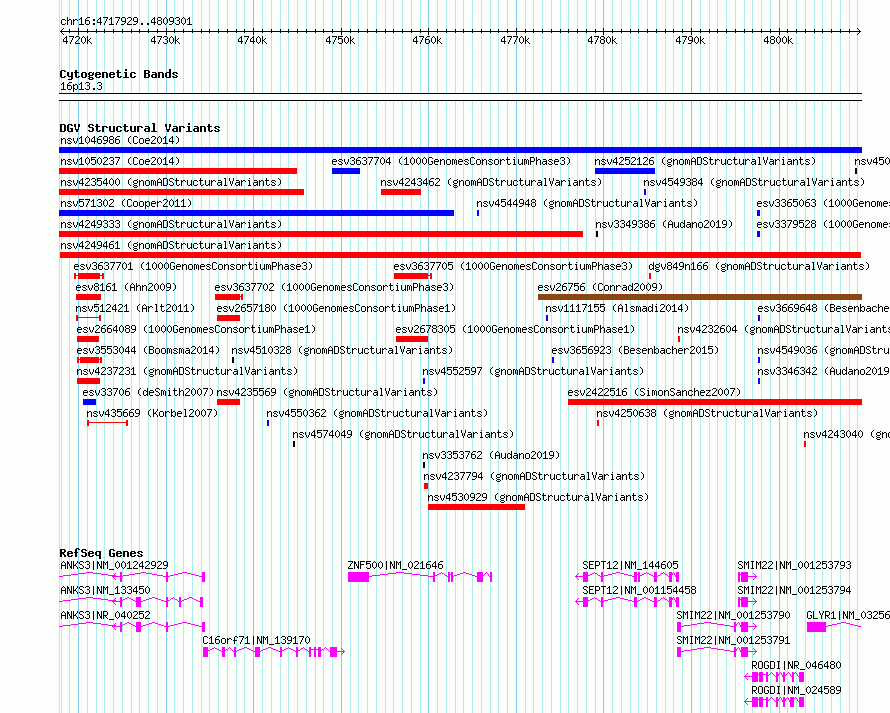
Task: Open variant nsv571302 (Cooper2011)
Action: 126,203
